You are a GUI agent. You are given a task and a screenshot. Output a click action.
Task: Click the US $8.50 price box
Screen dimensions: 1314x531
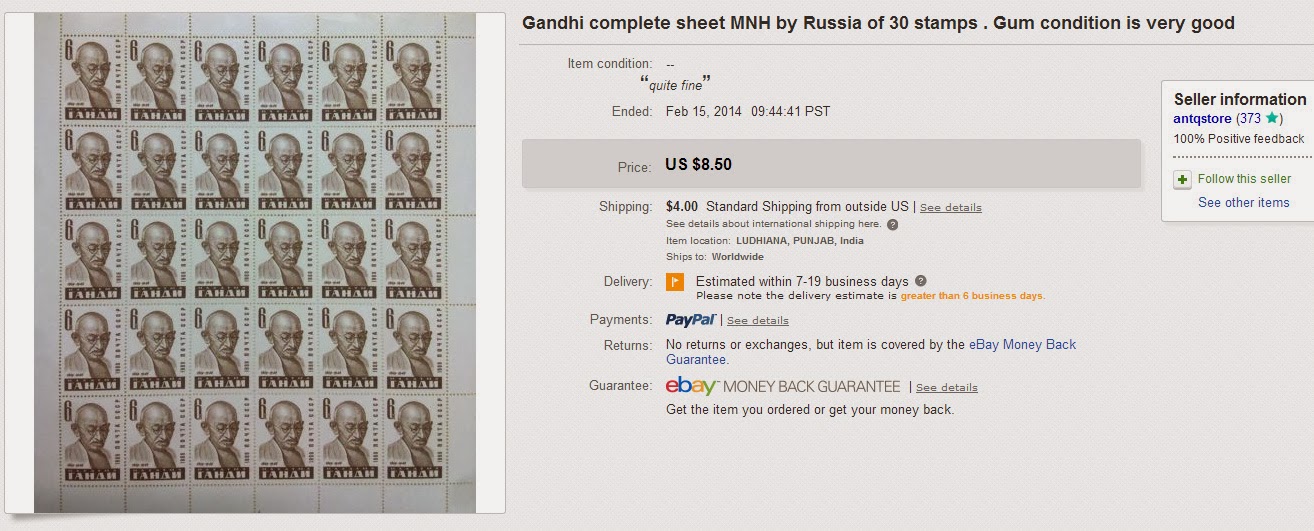point(831,164)
